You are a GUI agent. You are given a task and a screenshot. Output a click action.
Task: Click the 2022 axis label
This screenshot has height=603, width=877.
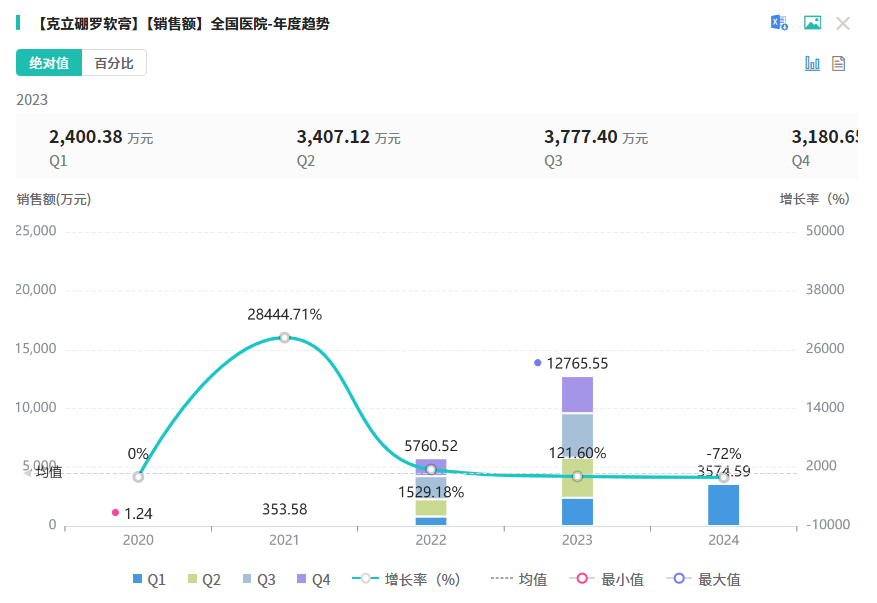pyautogui.click(x=431, y=540)
